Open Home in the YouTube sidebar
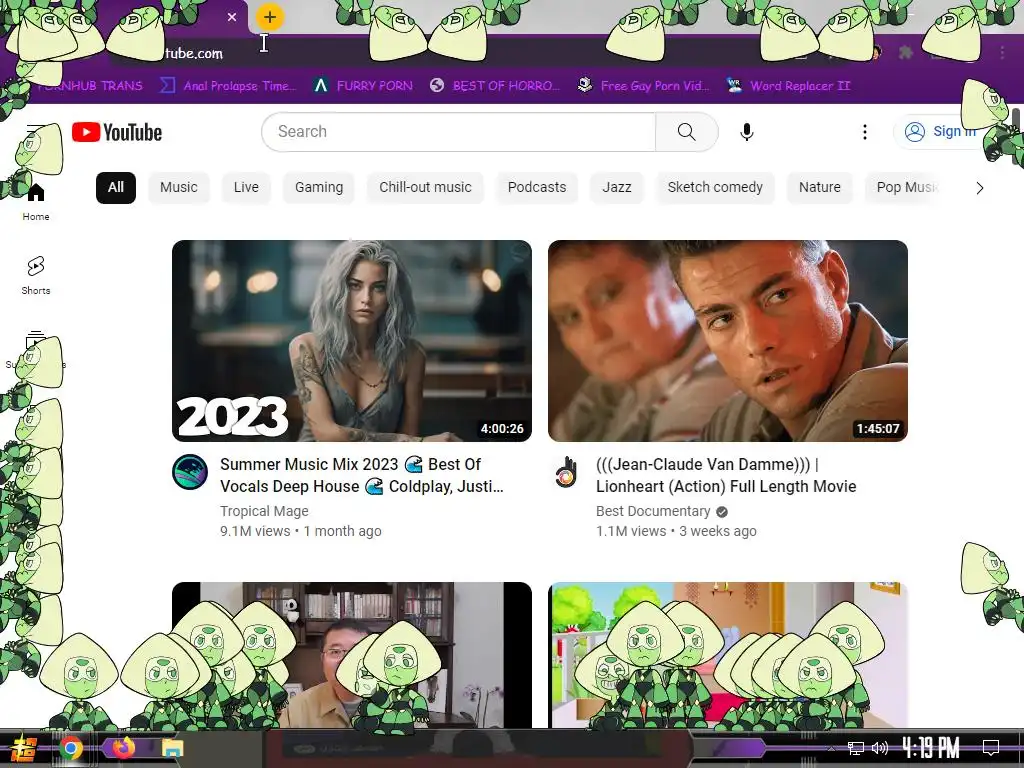Screen dimensions: 1024x768 [x=36, y=202]
